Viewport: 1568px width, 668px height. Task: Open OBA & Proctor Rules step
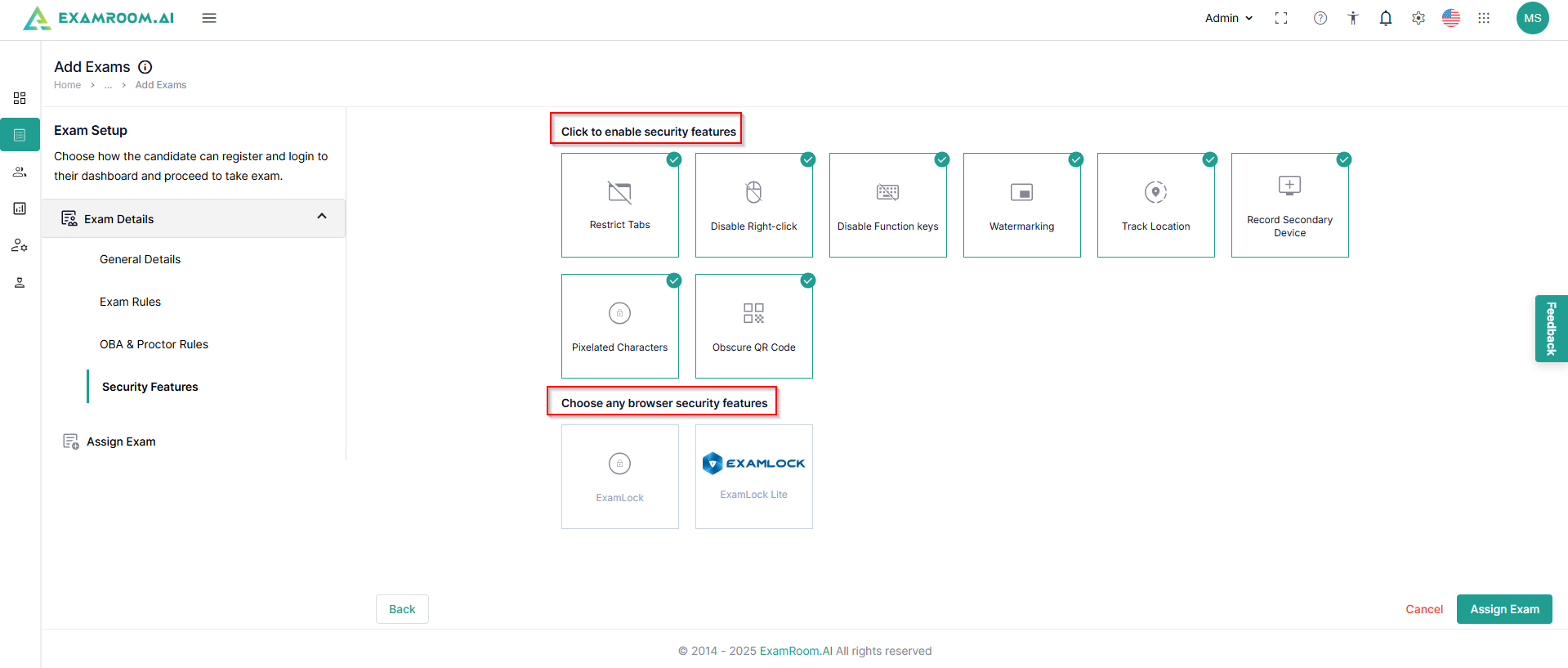(154, 344)
